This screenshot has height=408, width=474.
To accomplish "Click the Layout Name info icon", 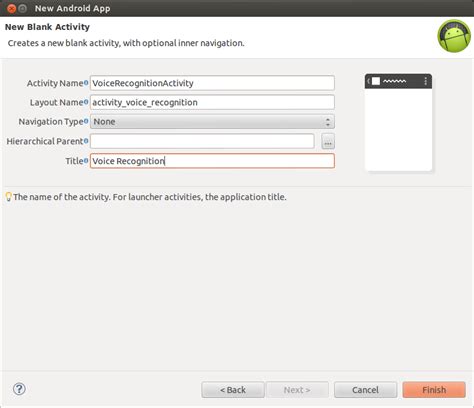I will point(86,102).
